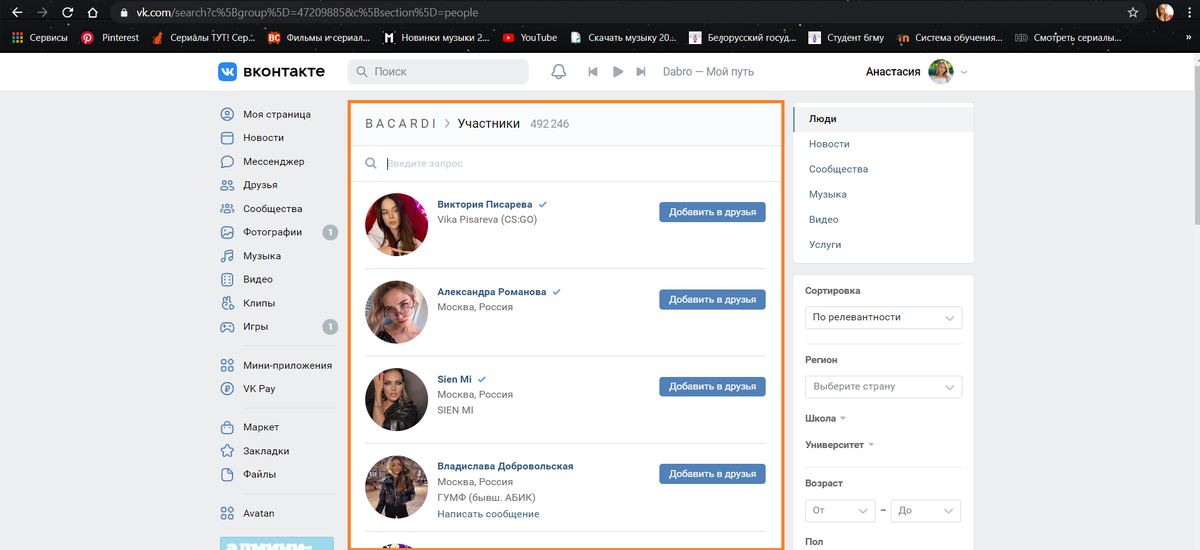The height and width of the screenshot is (550, 1200).
Task: Focus the Введите запрос member search
Action: 566,163
